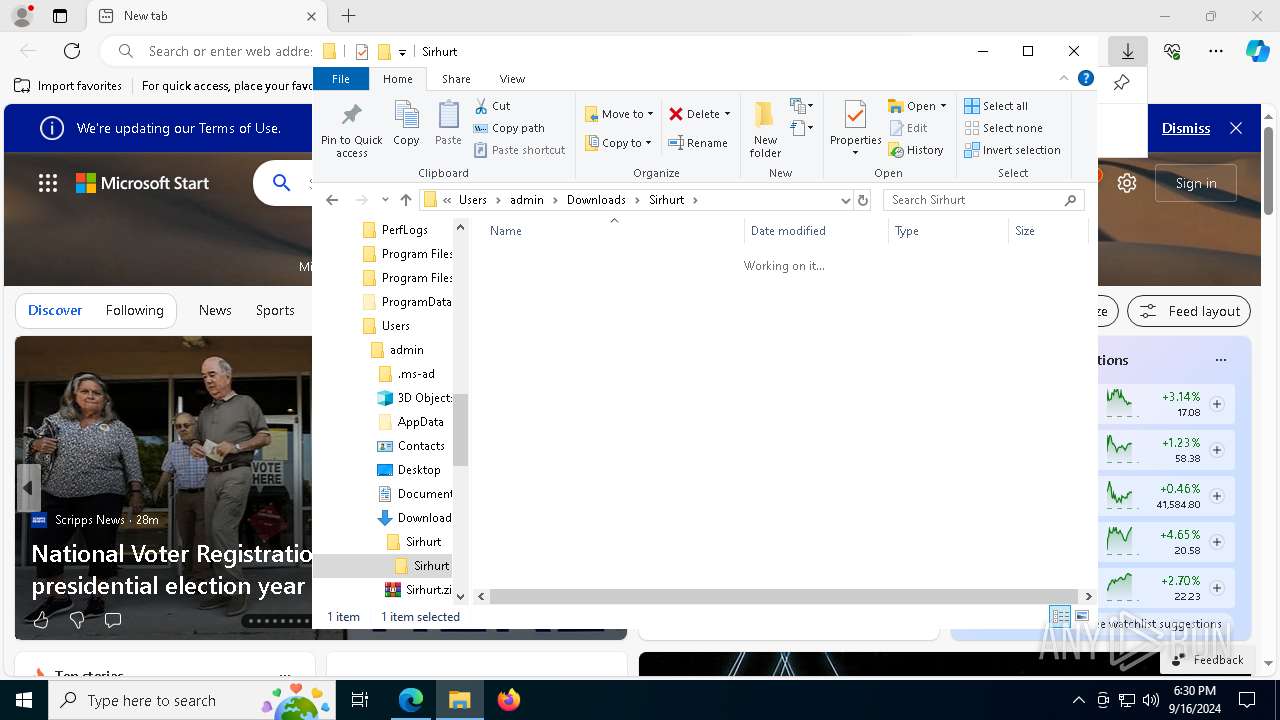Create a New folder
This screenshot has width=1280, height=720.
tap(765, 129)
